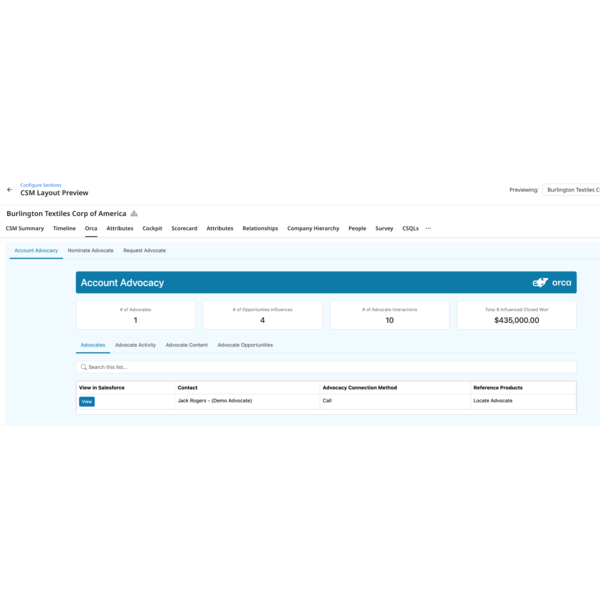
Task: Open the Relationships tab
Action: point(260,228)
